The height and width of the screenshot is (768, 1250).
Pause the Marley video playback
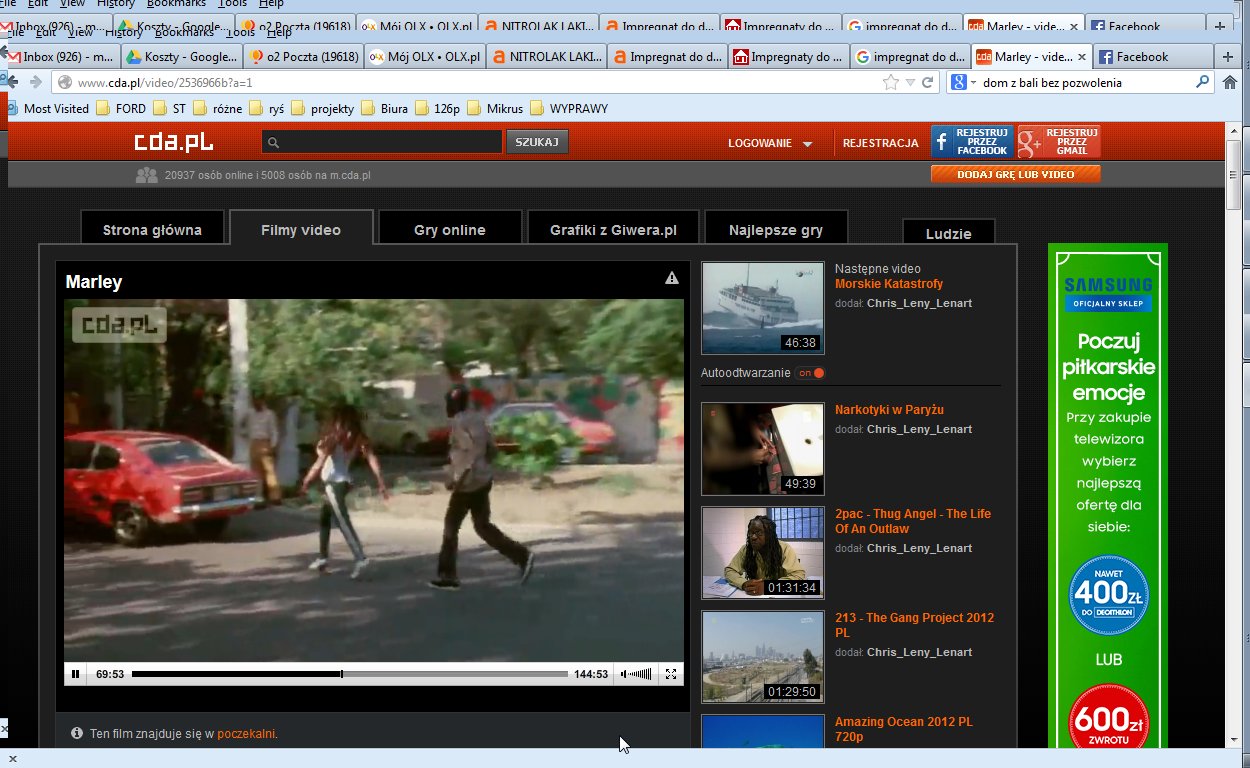click(x=75, y=674)
